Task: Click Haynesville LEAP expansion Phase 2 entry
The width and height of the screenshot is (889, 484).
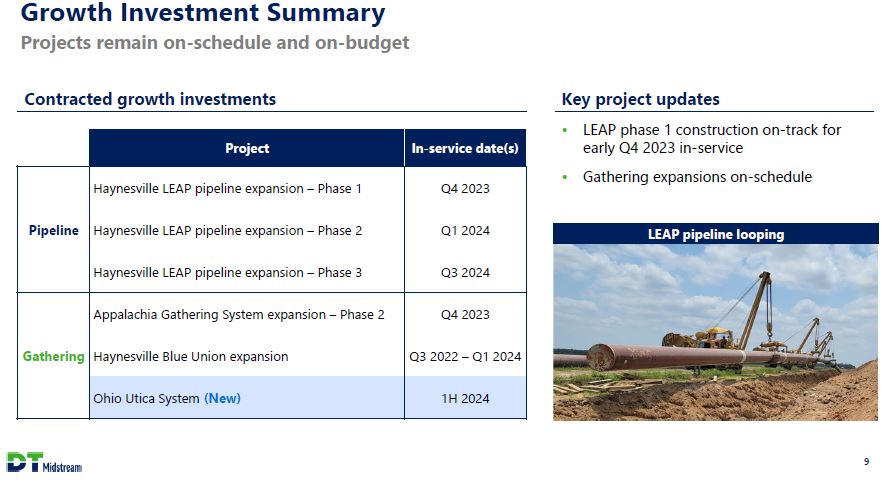Action: pos(227,230)
